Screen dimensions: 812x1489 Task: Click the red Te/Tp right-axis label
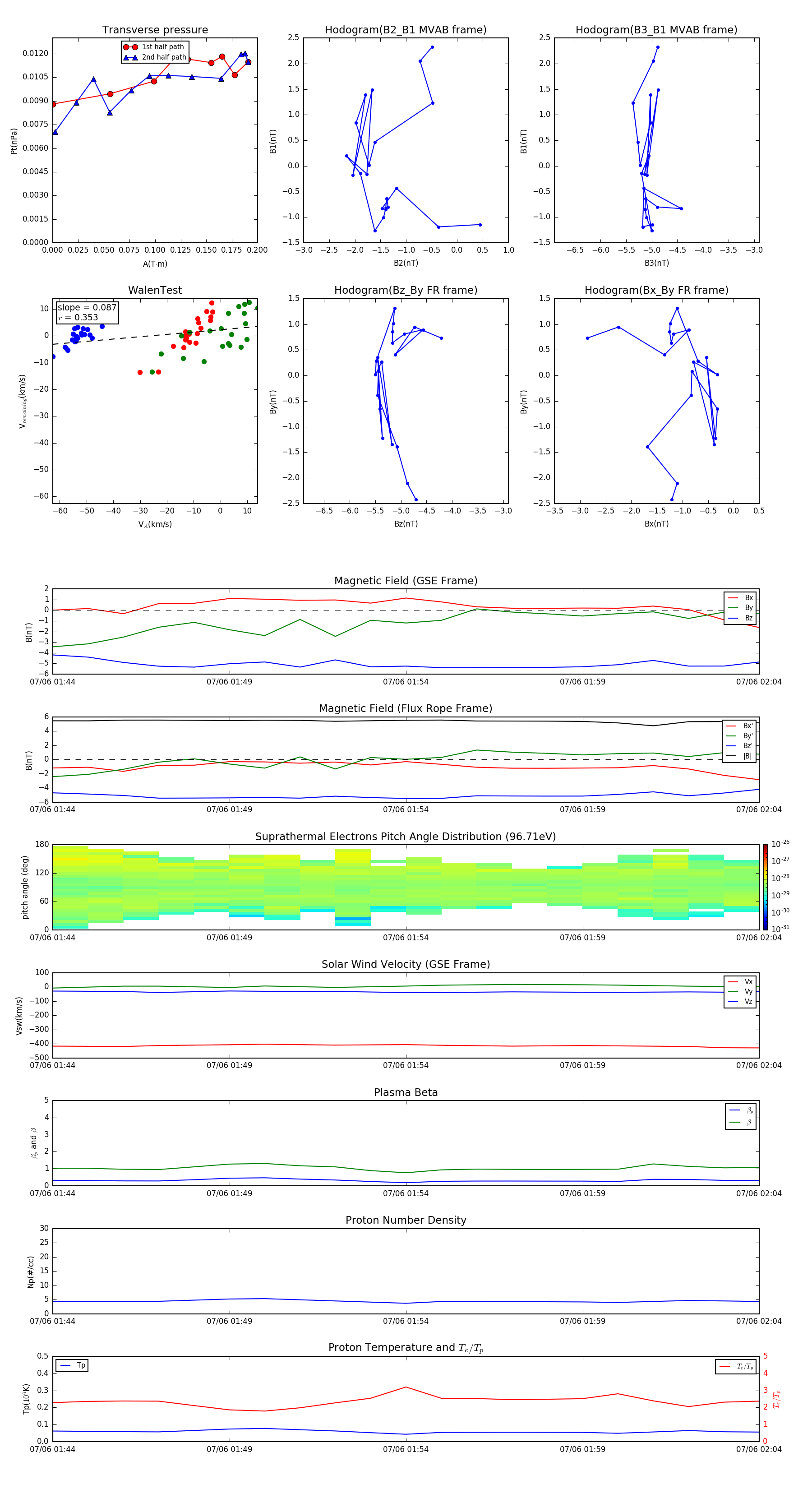(x=777, y=1399)
